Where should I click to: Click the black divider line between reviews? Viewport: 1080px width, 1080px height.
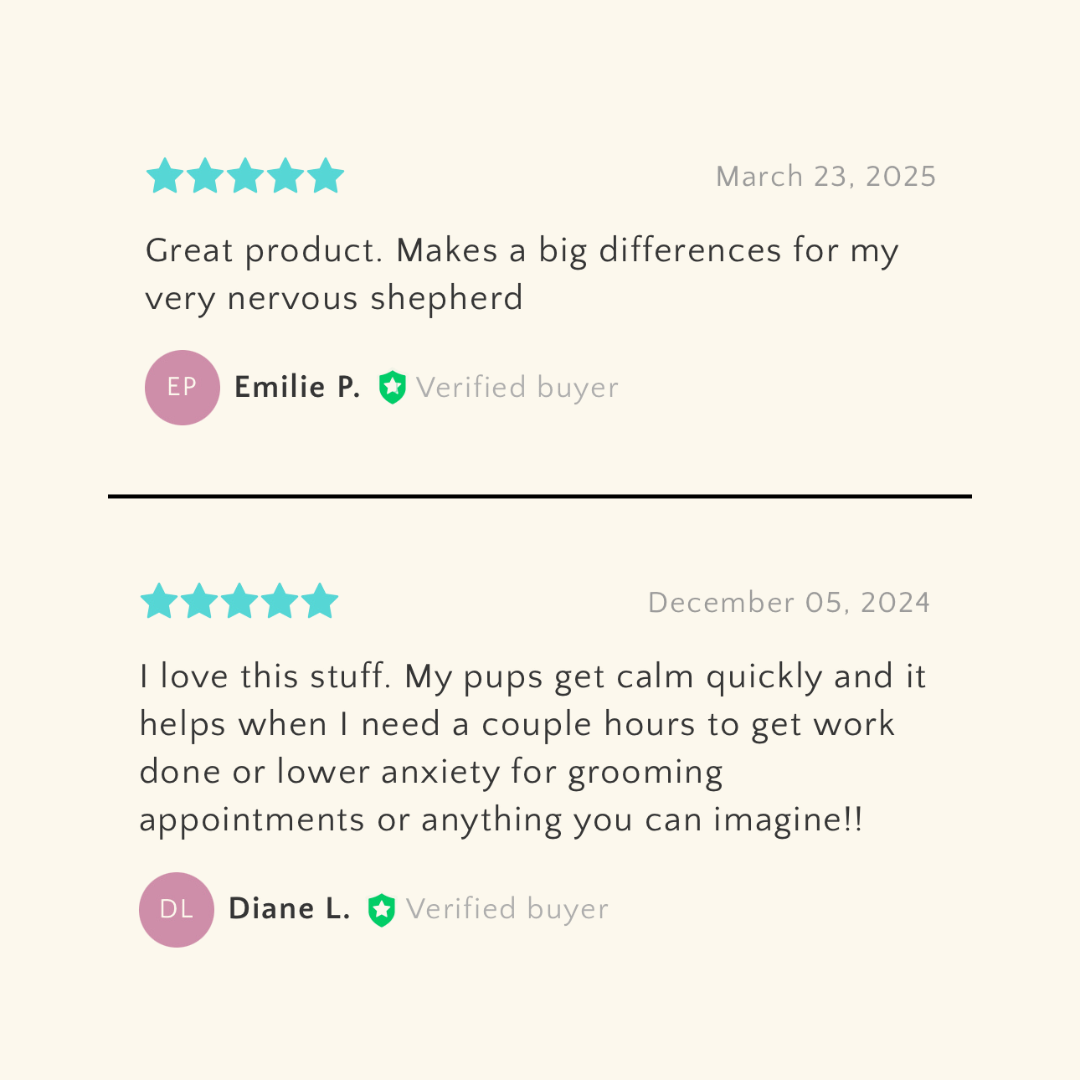[x=540, y=496]
